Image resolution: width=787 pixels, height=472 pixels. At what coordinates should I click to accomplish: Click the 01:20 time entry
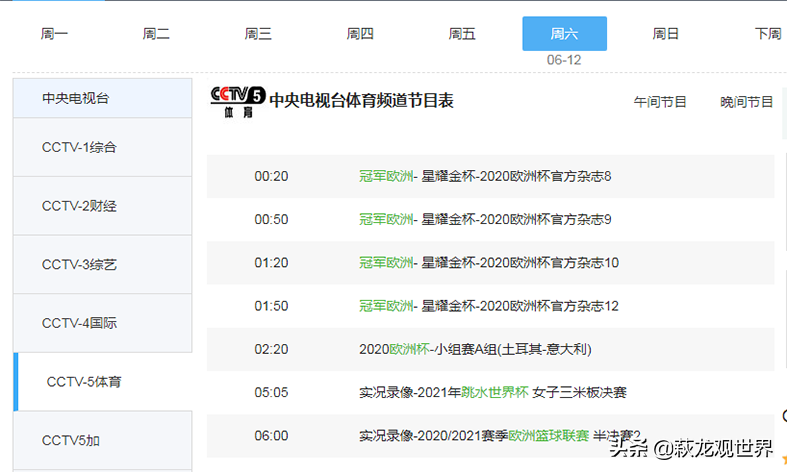click(272, 263)
